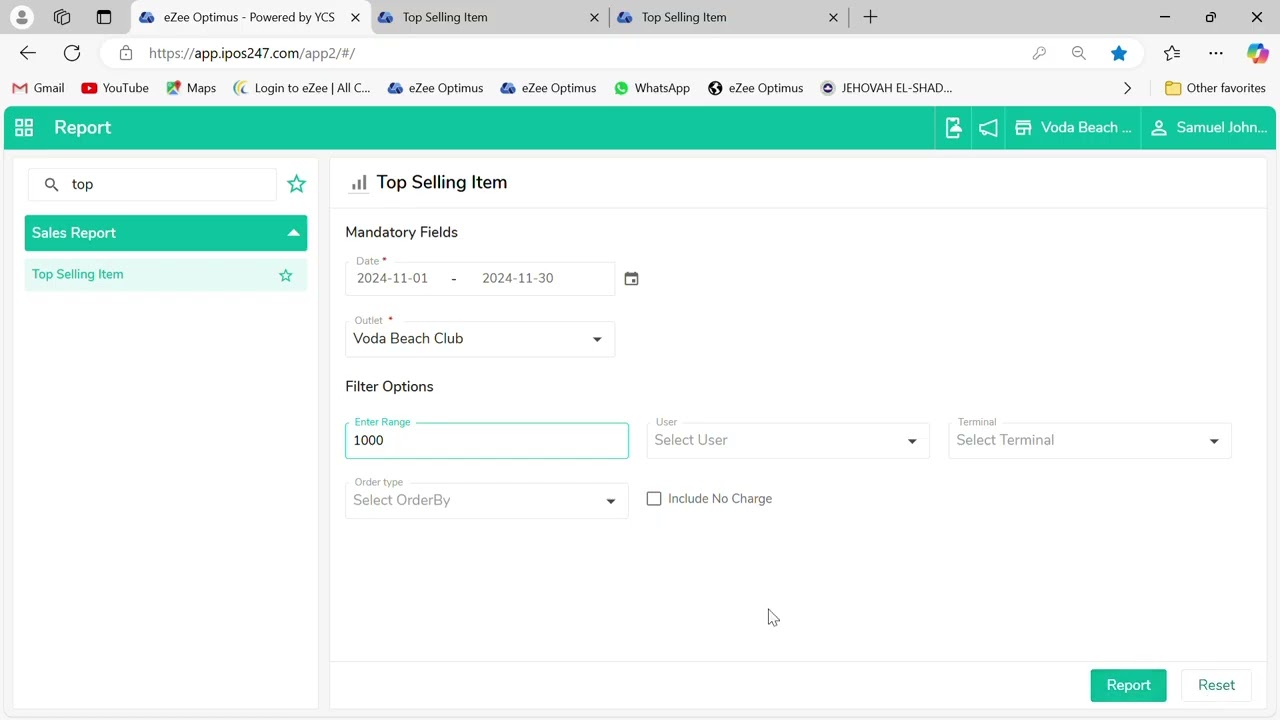Open Other favorites folder
The image size is (1280, 720).
pos(1215,88)
